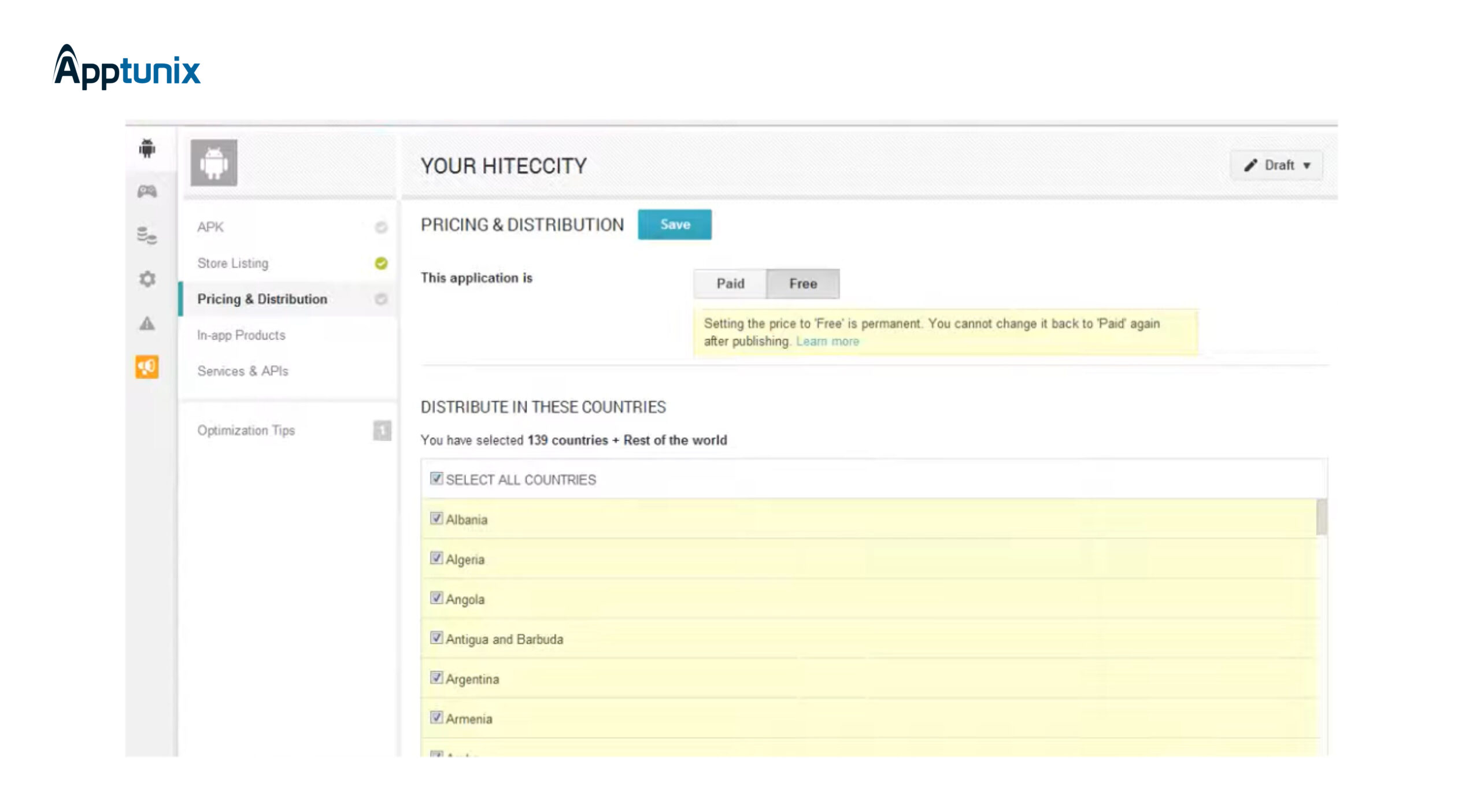Open the Android apps icon in sidebar

pyautogui.click(x=147, y=149)
